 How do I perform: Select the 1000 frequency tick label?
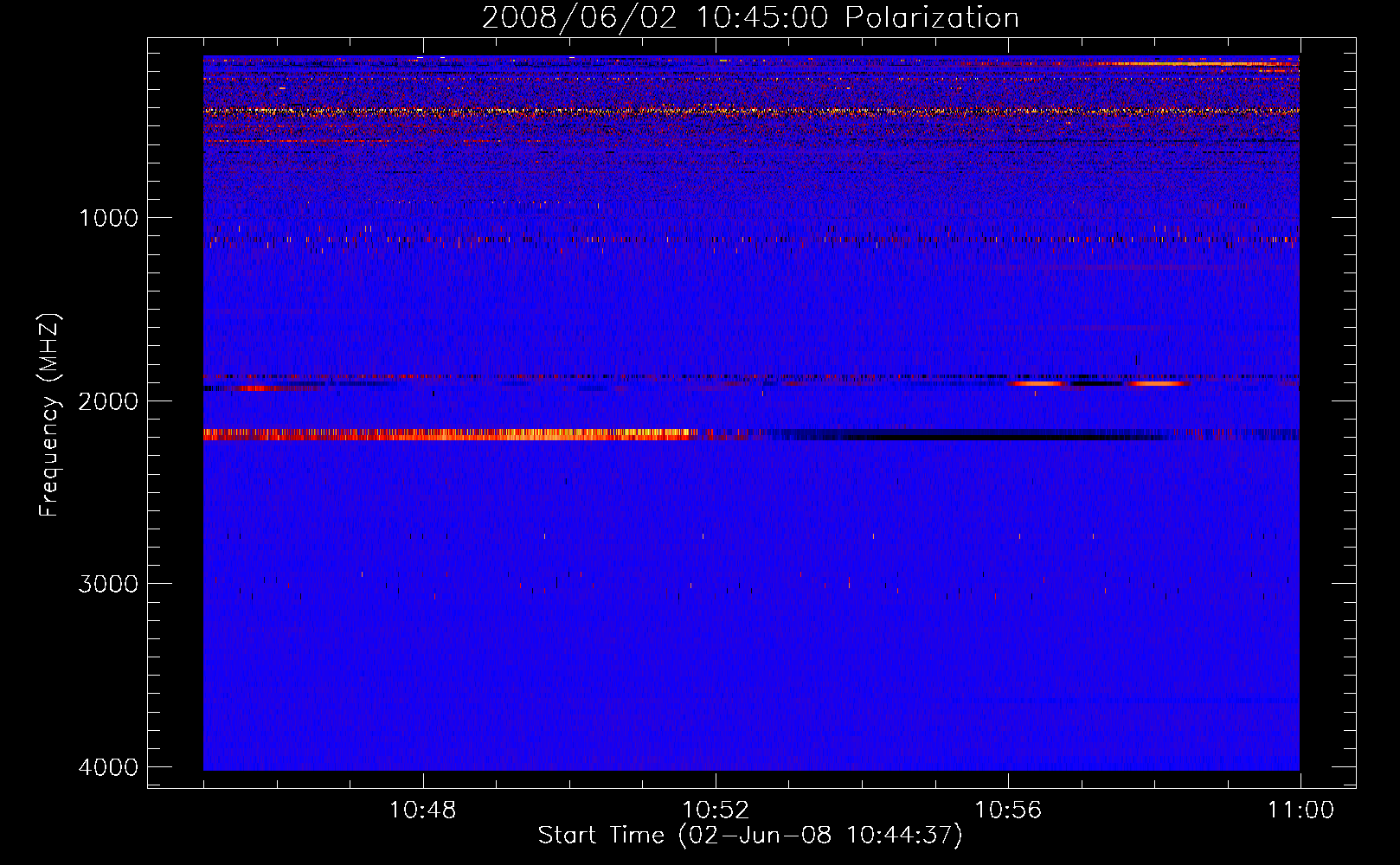108,217
